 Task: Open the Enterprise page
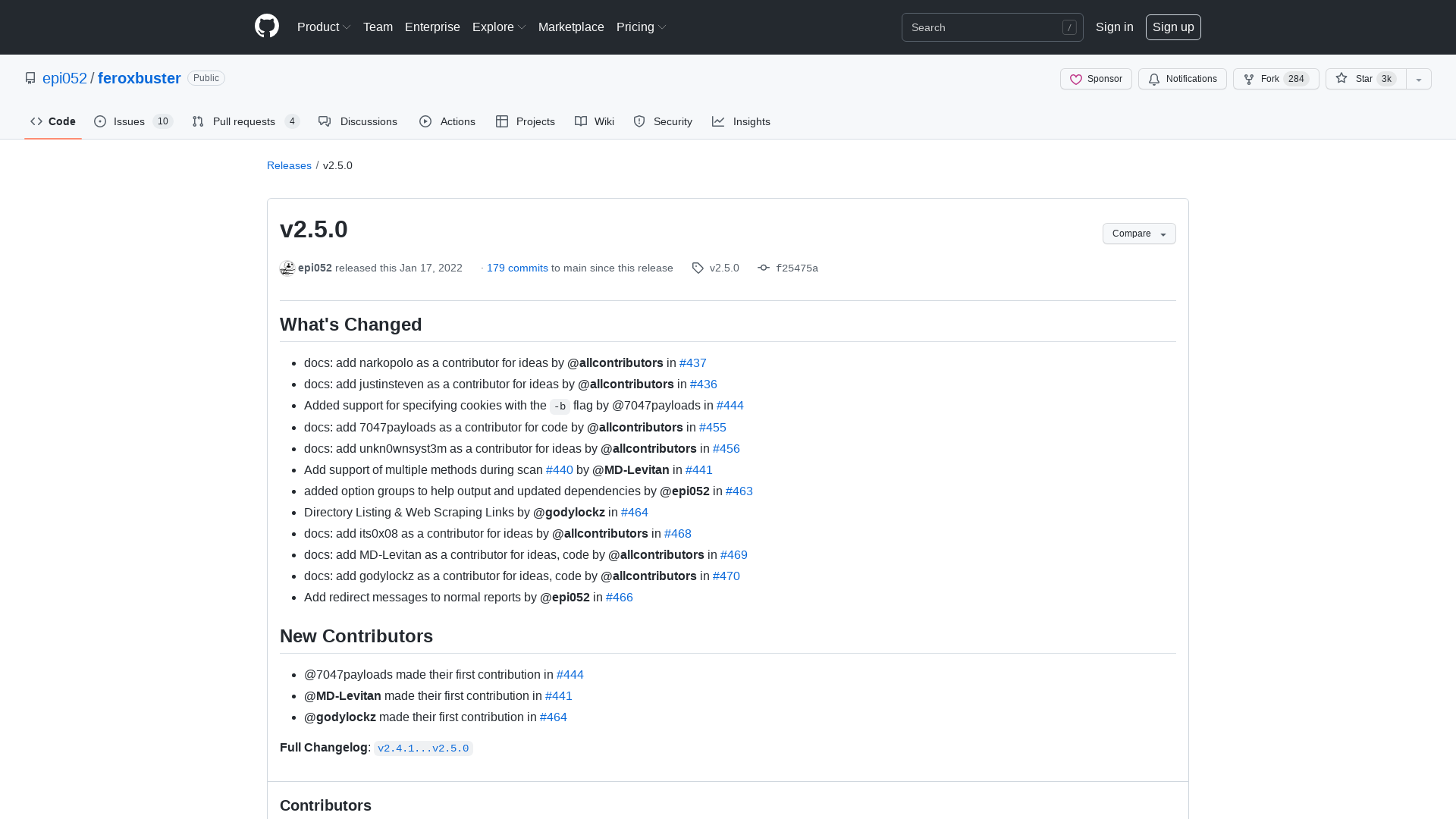coord(432,27)
